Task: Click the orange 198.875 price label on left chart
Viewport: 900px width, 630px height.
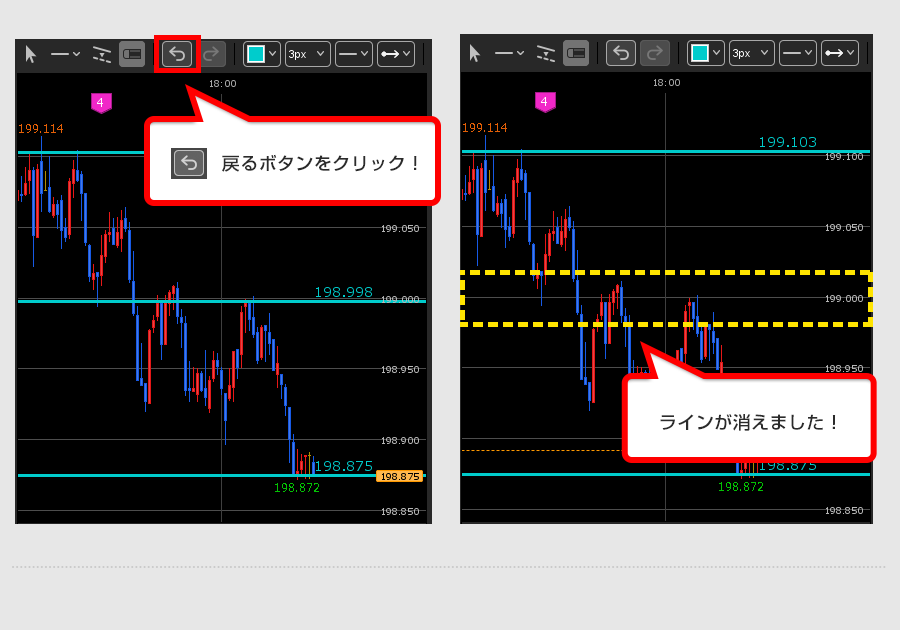Action: pyautogui.click(x=400, y=477)
